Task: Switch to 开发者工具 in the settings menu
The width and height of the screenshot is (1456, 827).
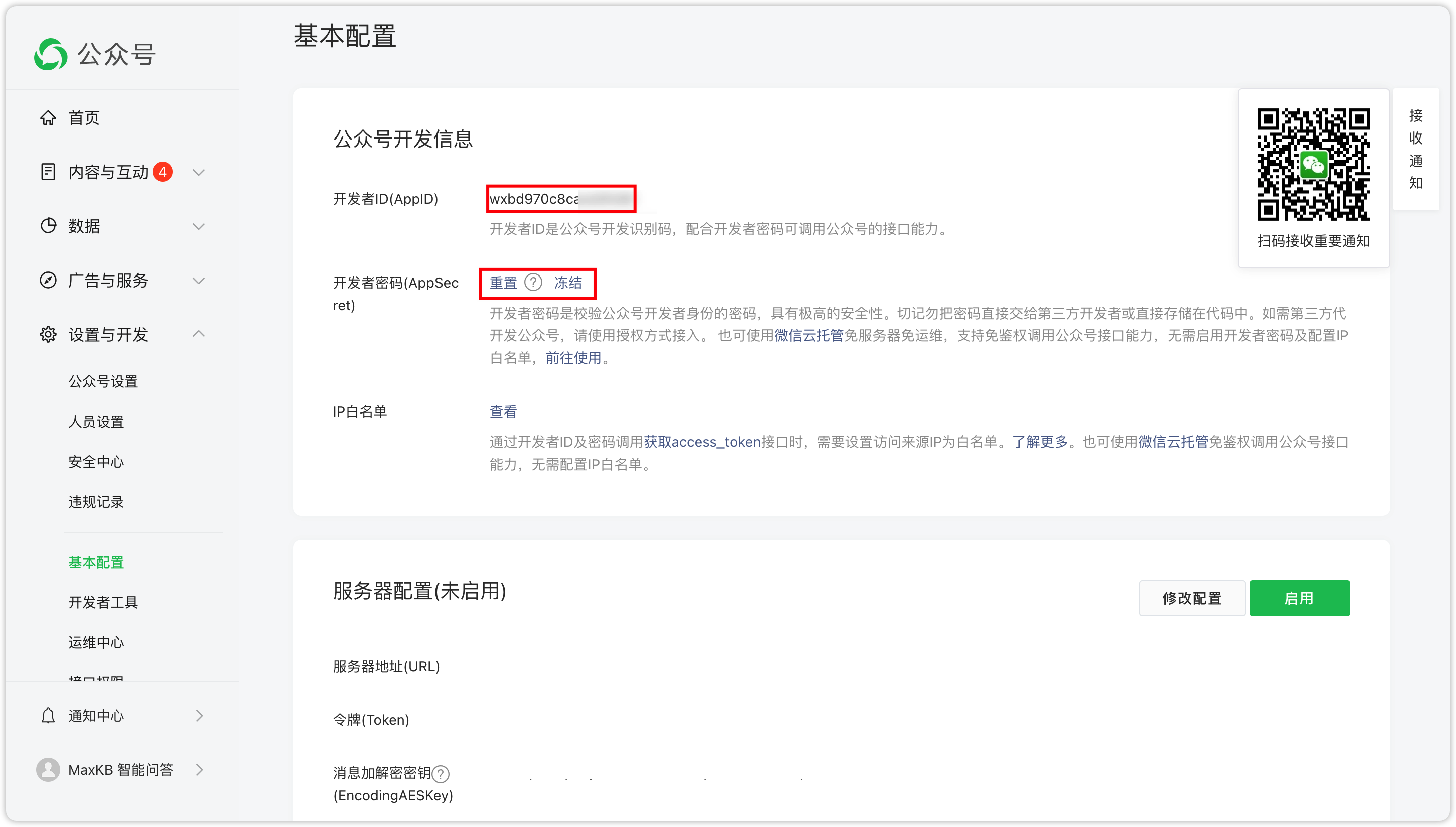Action: (104, 602)
